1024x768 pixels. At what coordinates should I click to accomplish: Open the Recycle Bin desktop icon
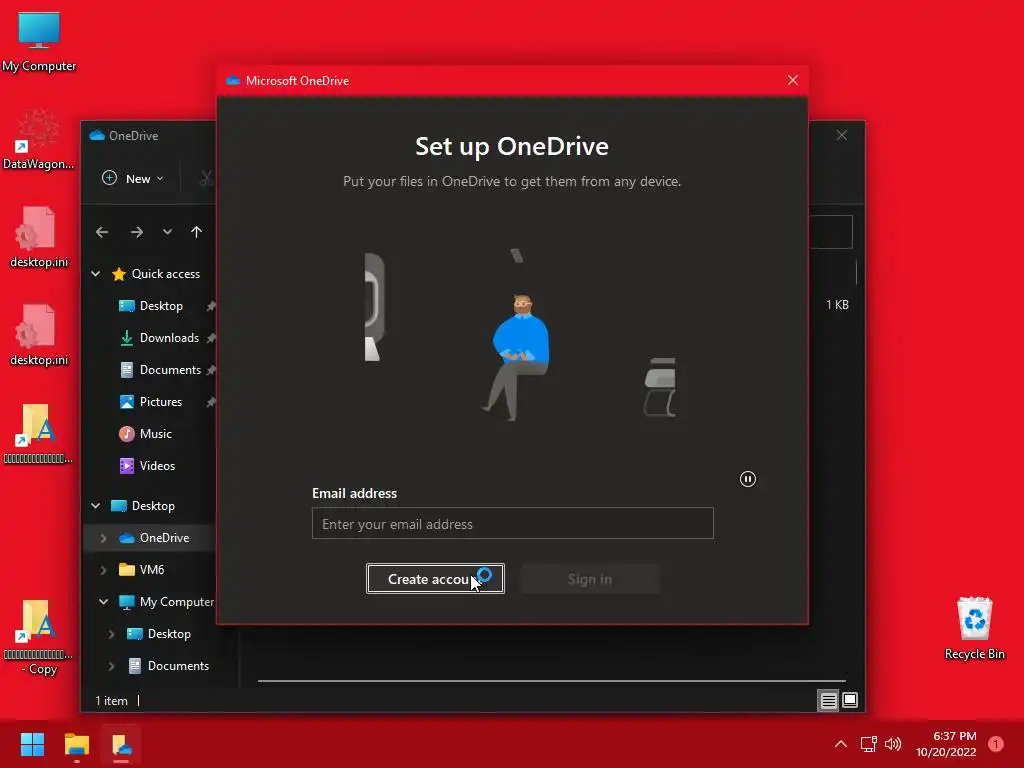click(x=974, y=628)
